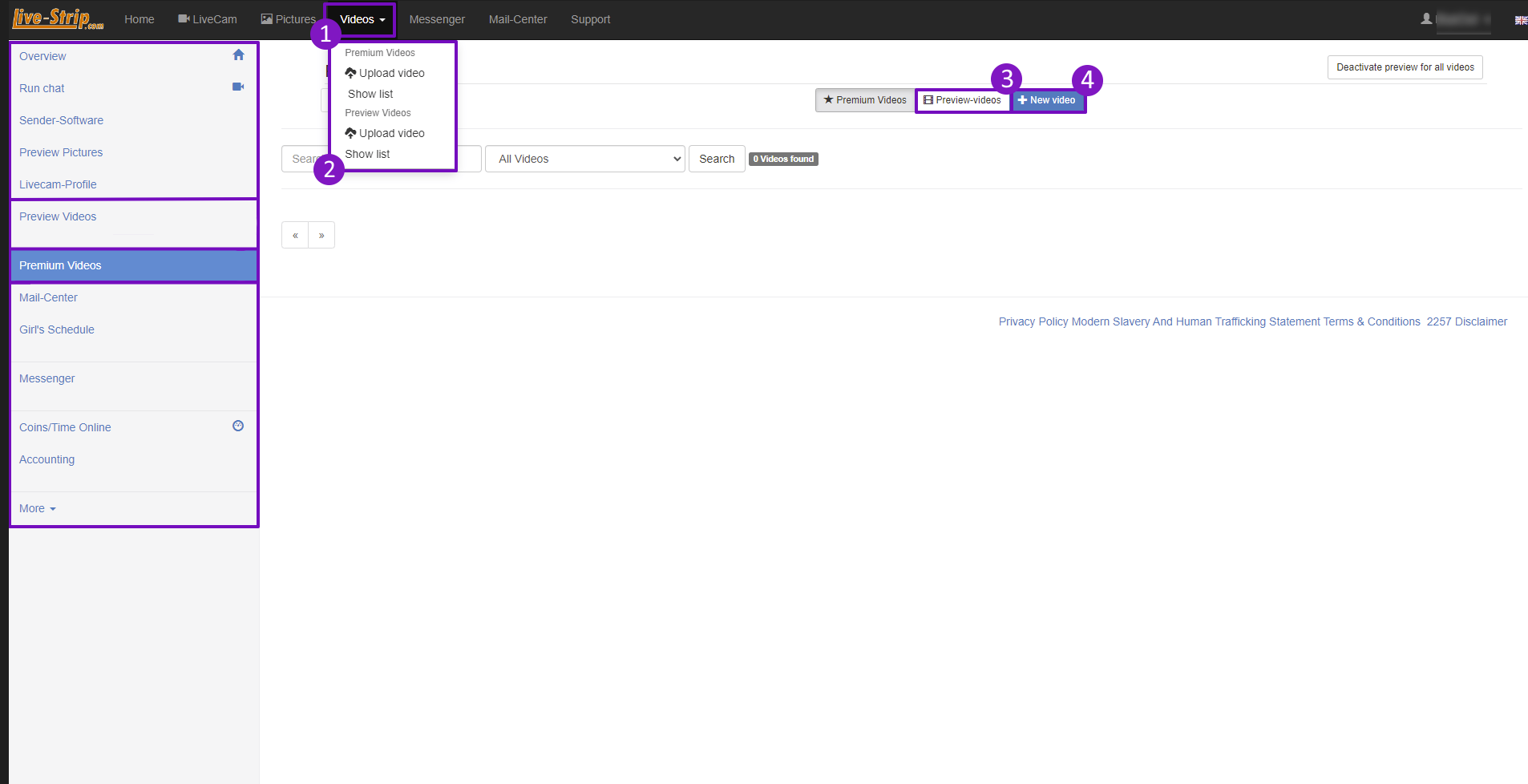Click the Live-Strip logo
Image resolution: width=1528 pixels, height=784 pixels.
click(58, 18)
